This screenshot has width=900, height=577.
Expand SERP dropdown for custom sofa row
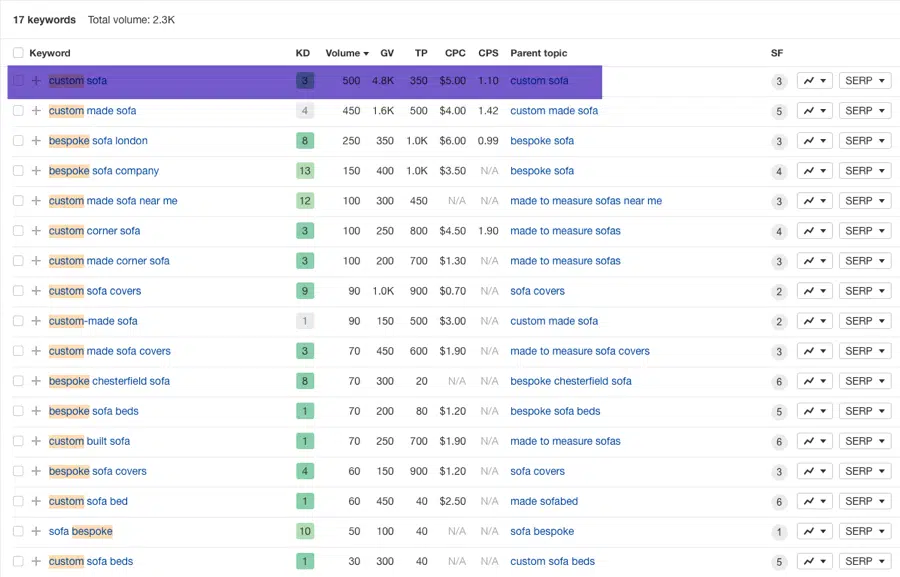pyautogui.click(x=864, y=81)
